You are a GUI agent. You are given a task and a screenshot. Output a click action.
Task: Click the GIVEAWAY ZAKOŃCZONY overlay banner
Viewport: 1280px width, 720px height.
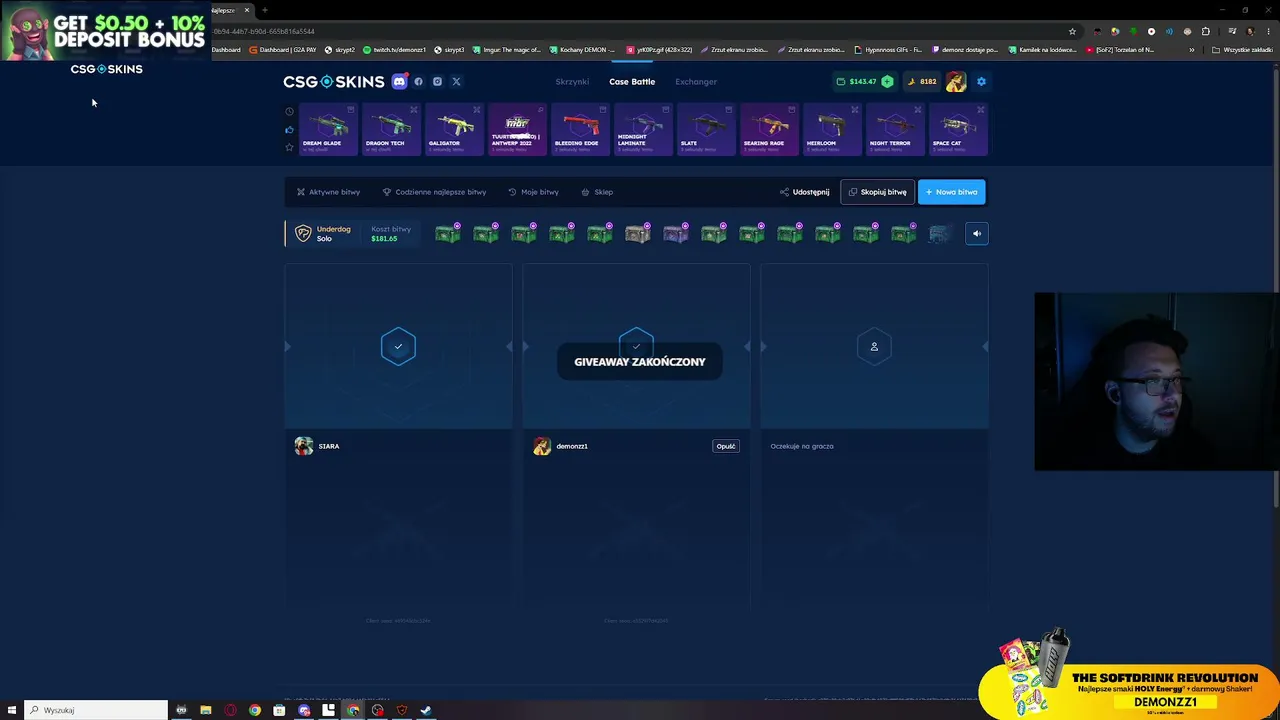(640, 362)
